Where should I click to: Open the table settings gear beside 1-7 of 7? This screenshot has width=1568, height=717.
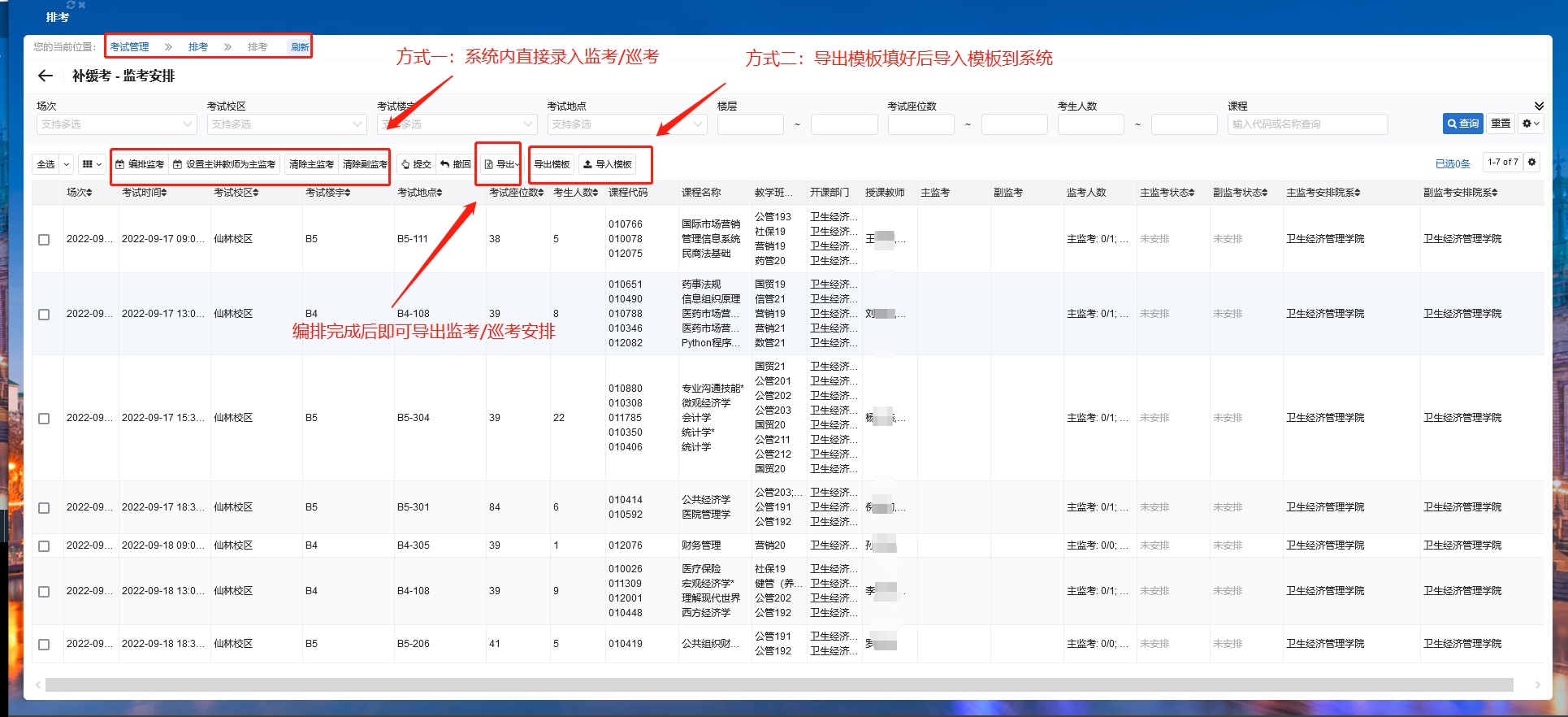click(1532, 163)
